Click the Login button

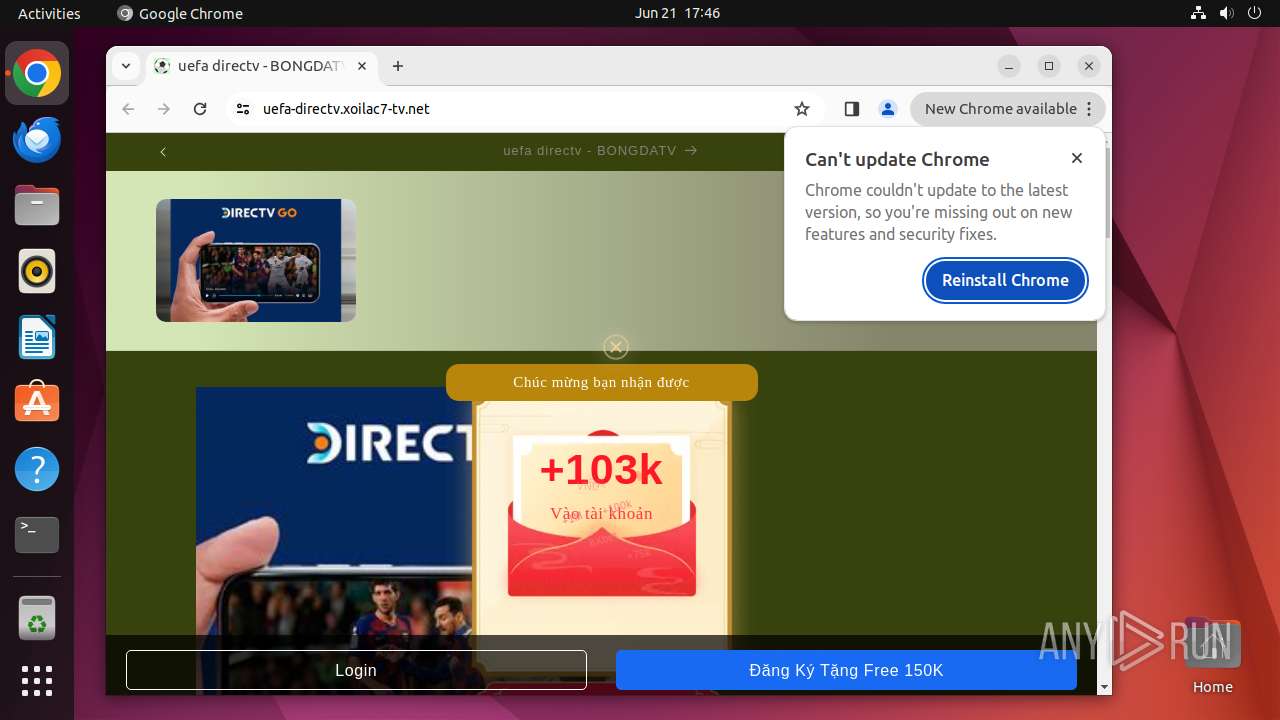[x=356, y=670]
